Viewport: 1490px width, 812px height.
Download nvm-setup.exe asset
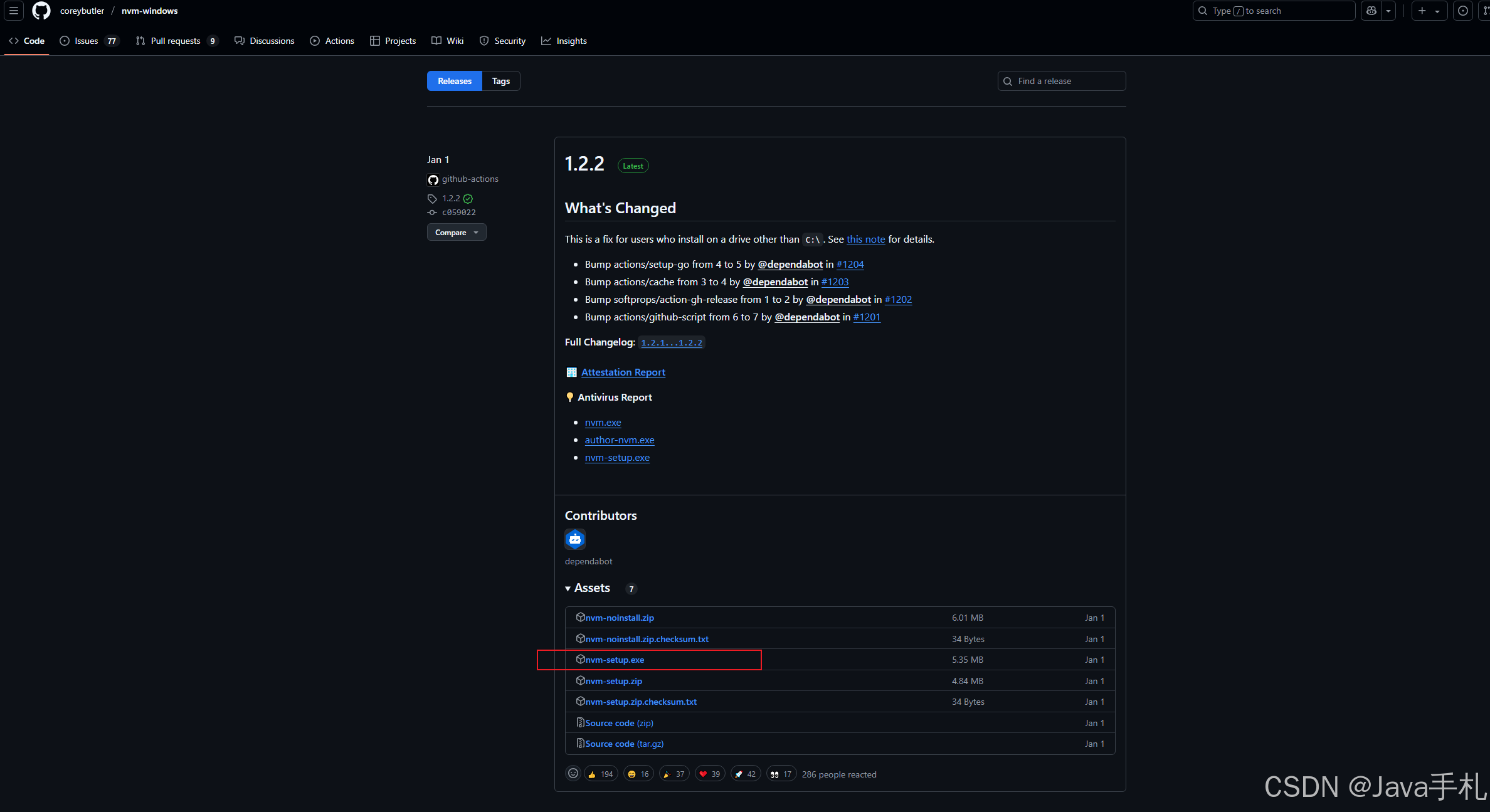point(614,660)
